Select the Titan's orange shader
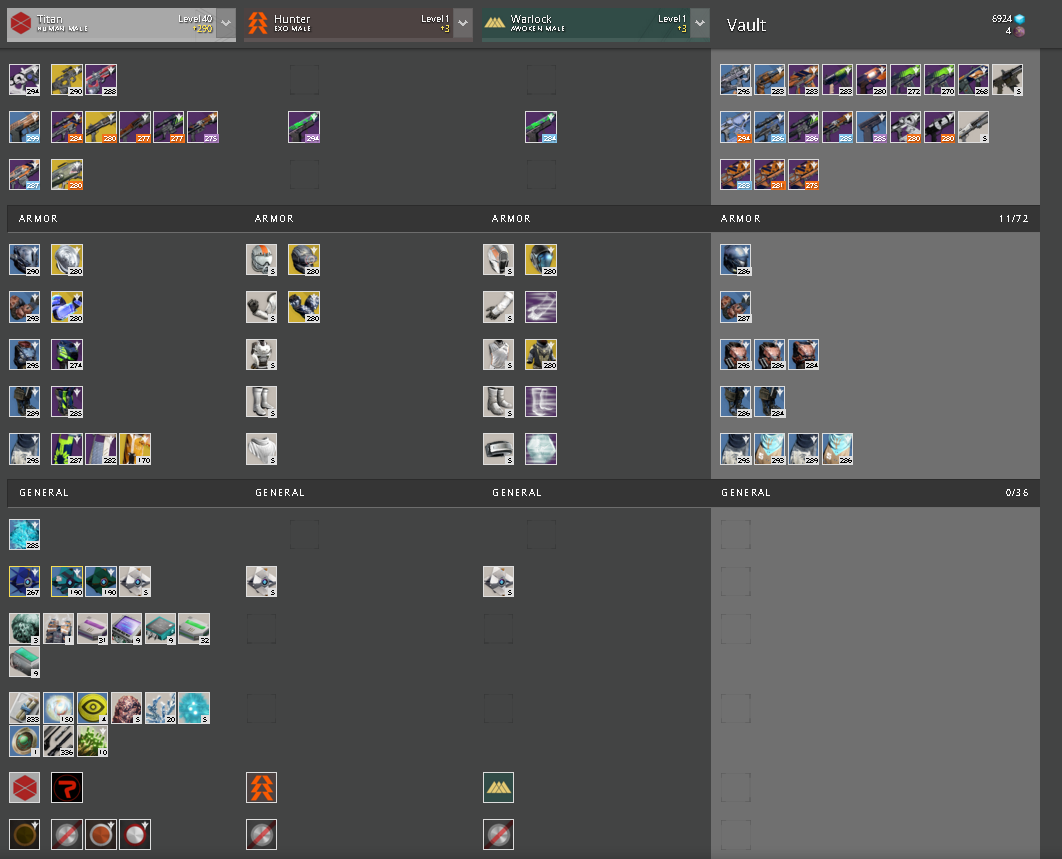 [101, 835]
